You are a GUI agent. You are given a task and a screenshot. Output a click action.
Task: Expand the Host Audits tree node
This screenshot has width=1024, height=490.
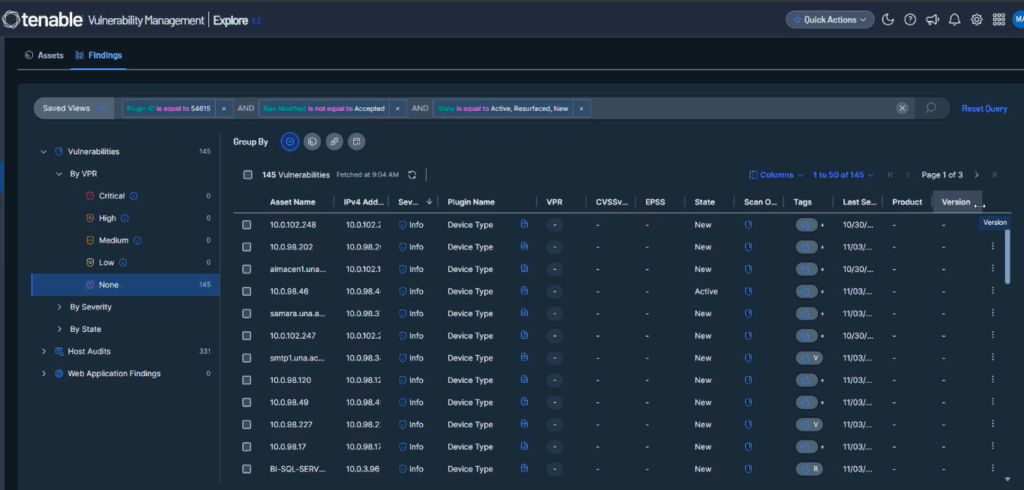(x=44, y=351)
